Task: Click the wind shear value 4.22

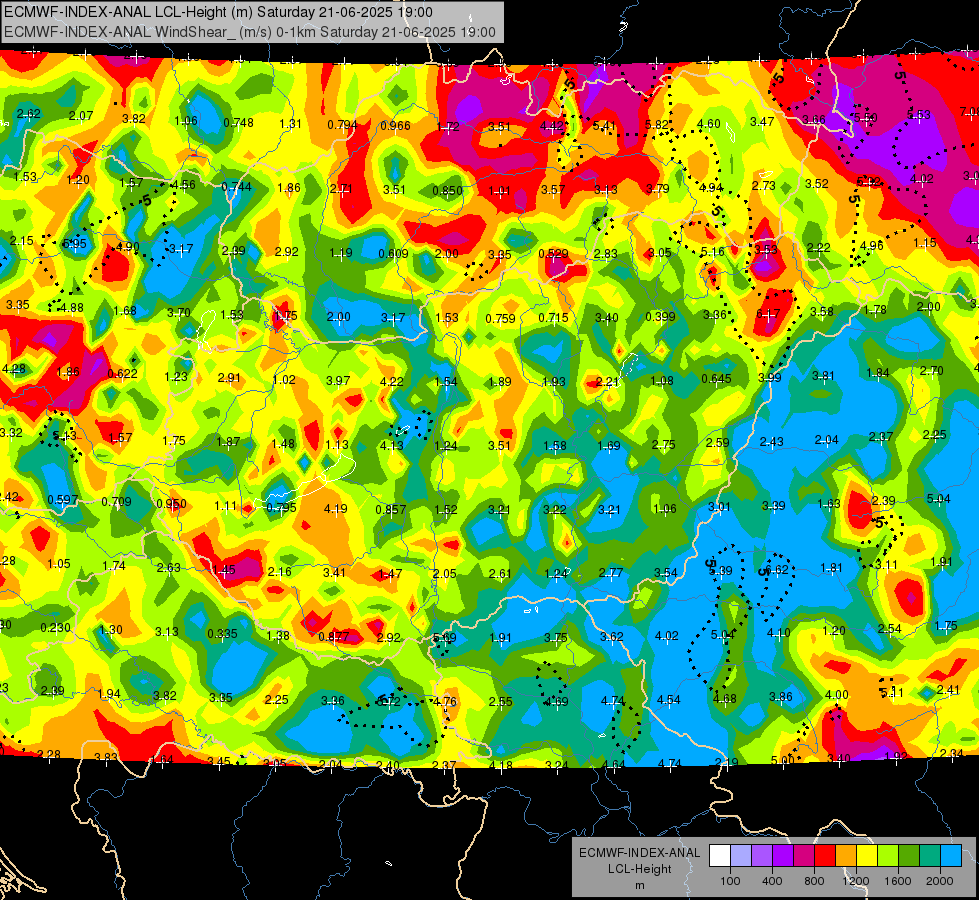Action: point(391,381)
